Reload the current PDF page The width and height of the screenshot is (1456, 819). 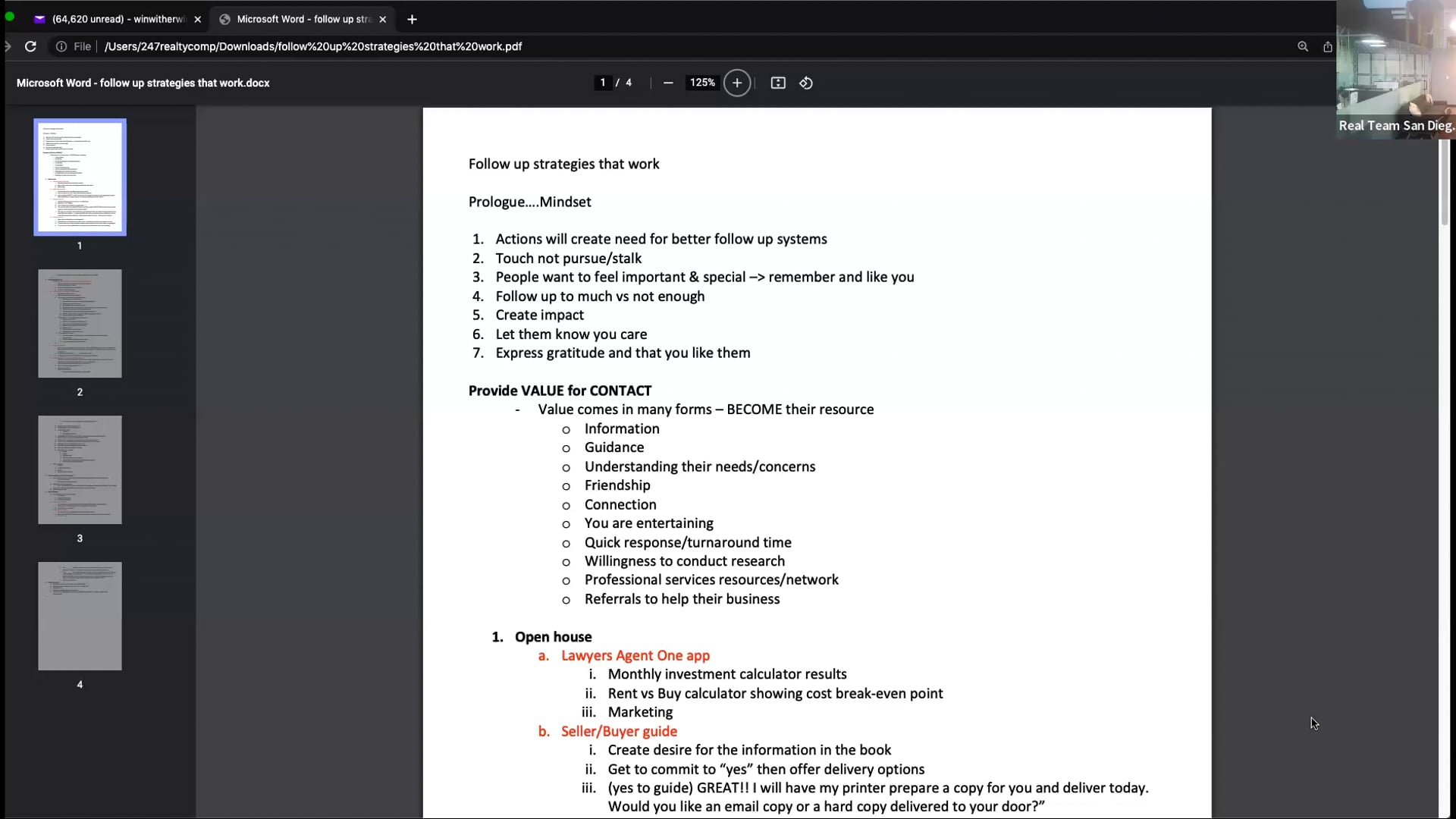31,46
